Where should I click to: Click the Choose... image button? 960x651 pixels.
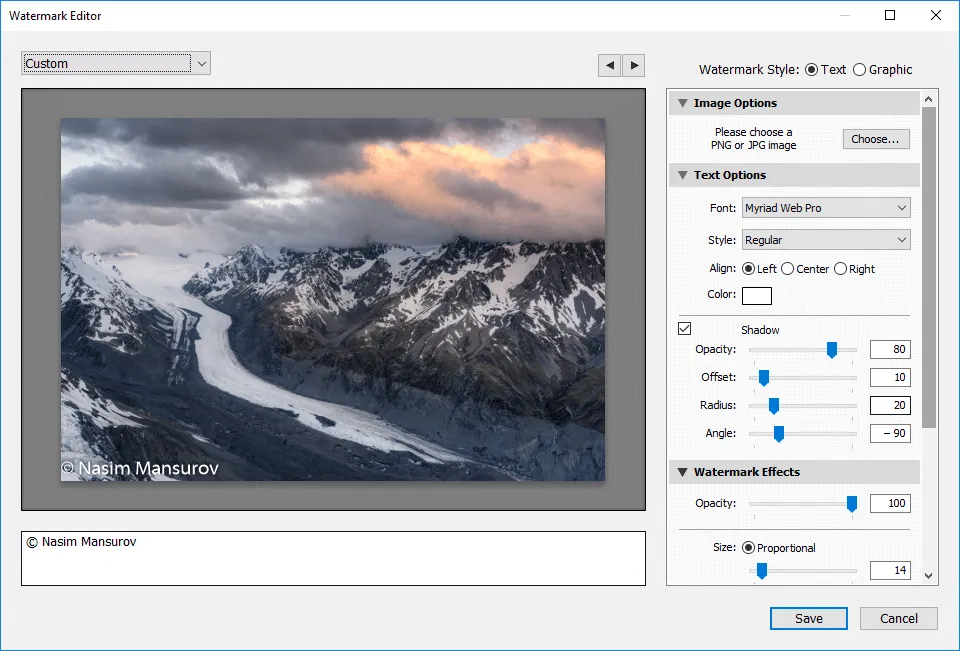click(x=876, y=139)
